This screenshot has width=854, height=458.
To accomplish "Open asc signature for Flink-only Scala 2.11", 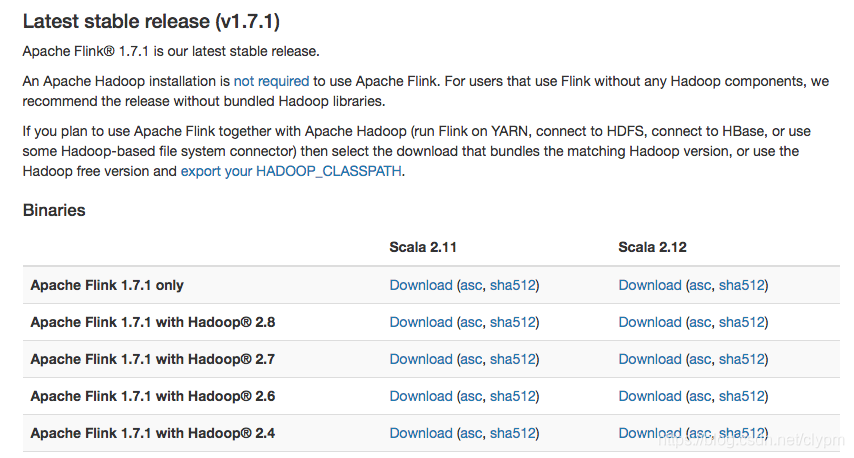I will point(471,285).
